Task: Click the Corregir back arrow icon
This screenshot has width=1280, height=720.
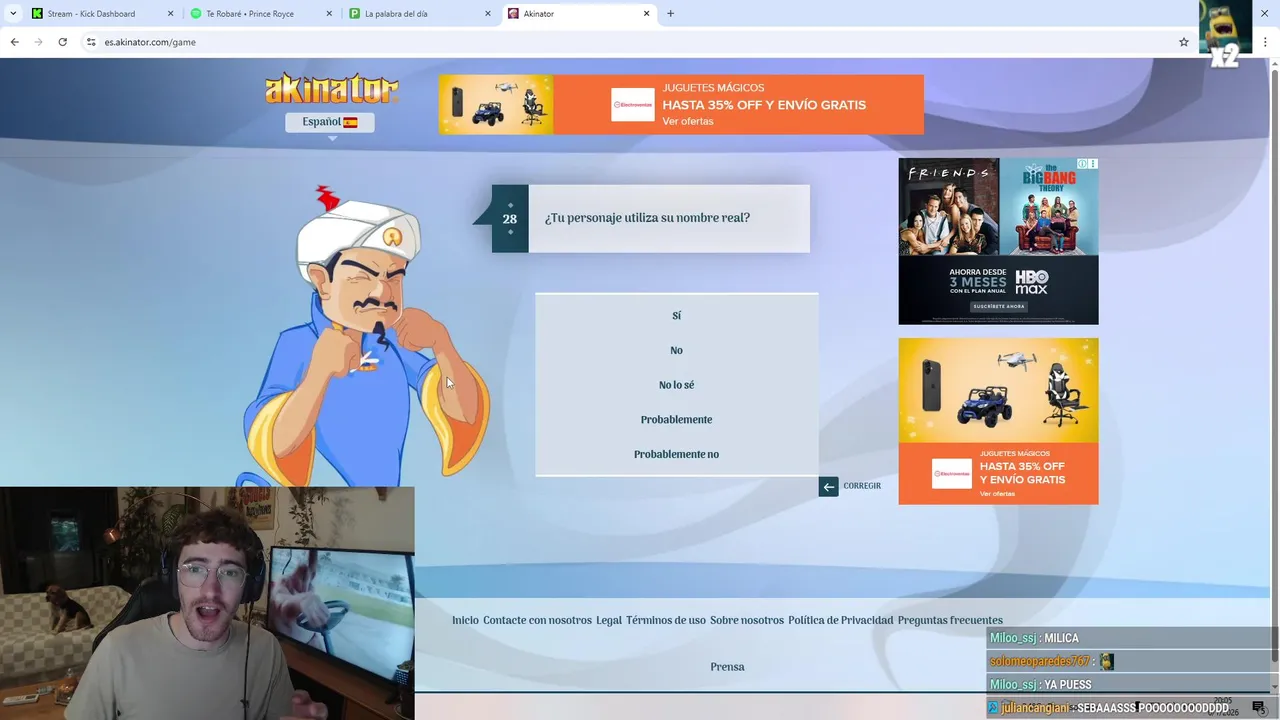Action: click(828, 487)
